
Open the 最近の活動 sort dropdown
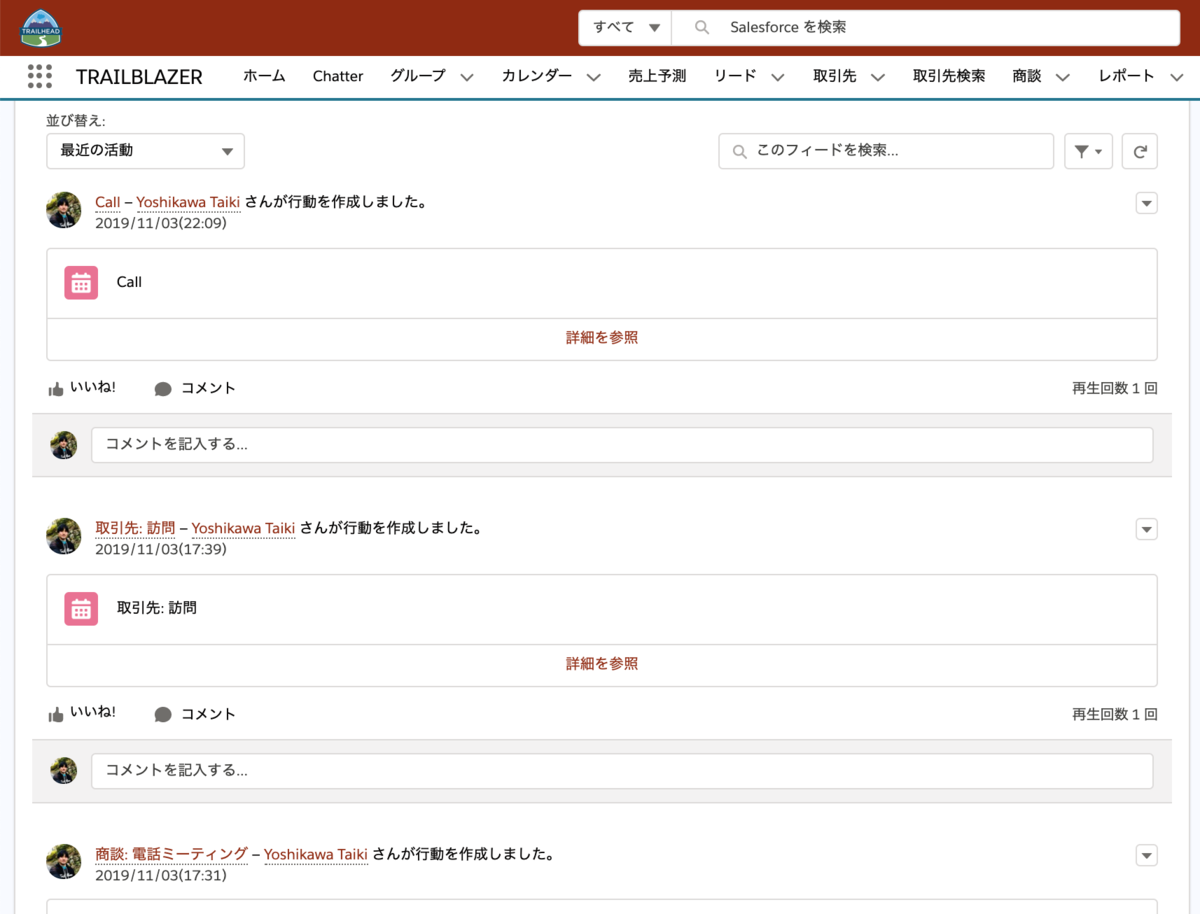click(145, 151)
